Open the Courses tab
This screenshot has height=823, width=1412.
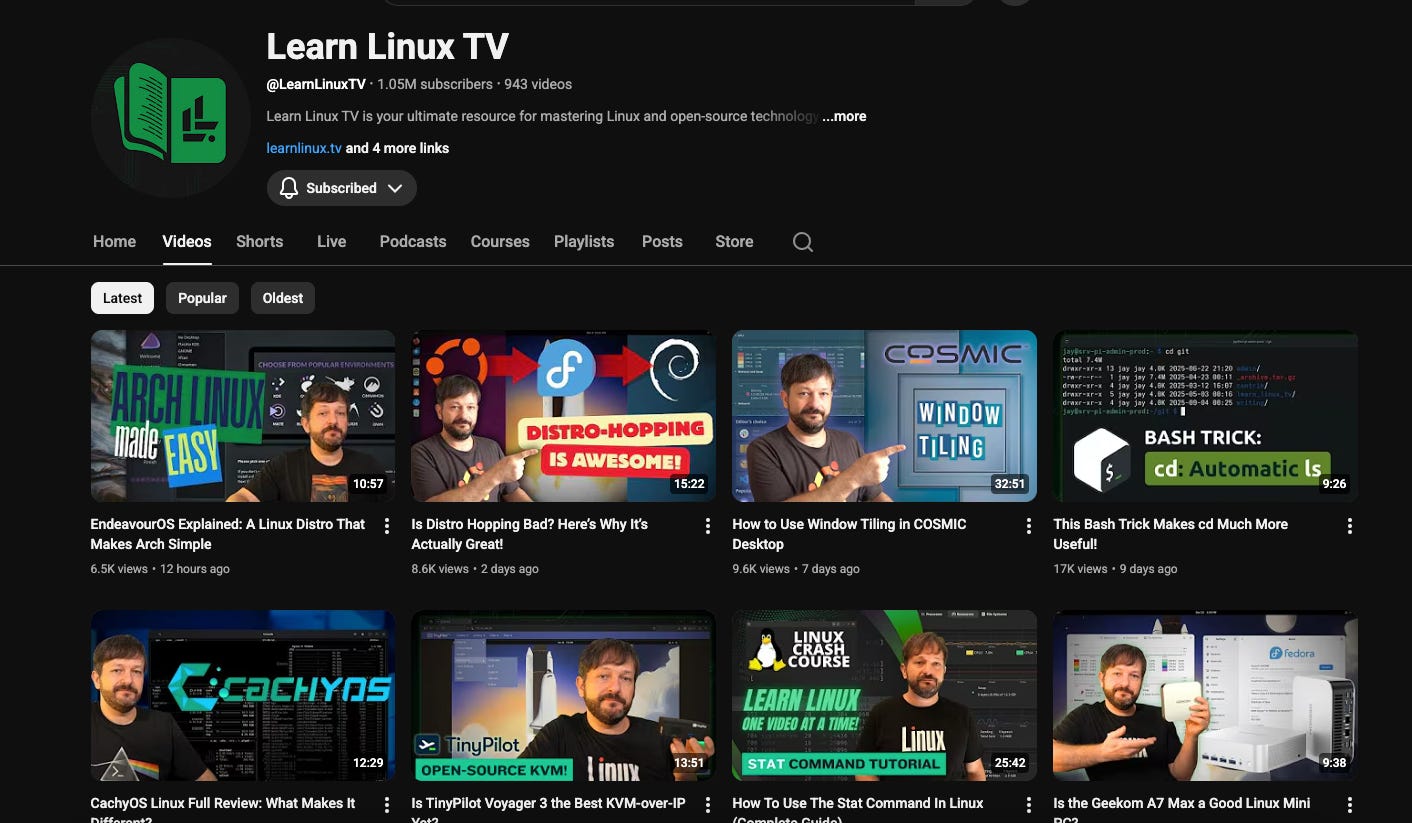[x=500, y=242]
